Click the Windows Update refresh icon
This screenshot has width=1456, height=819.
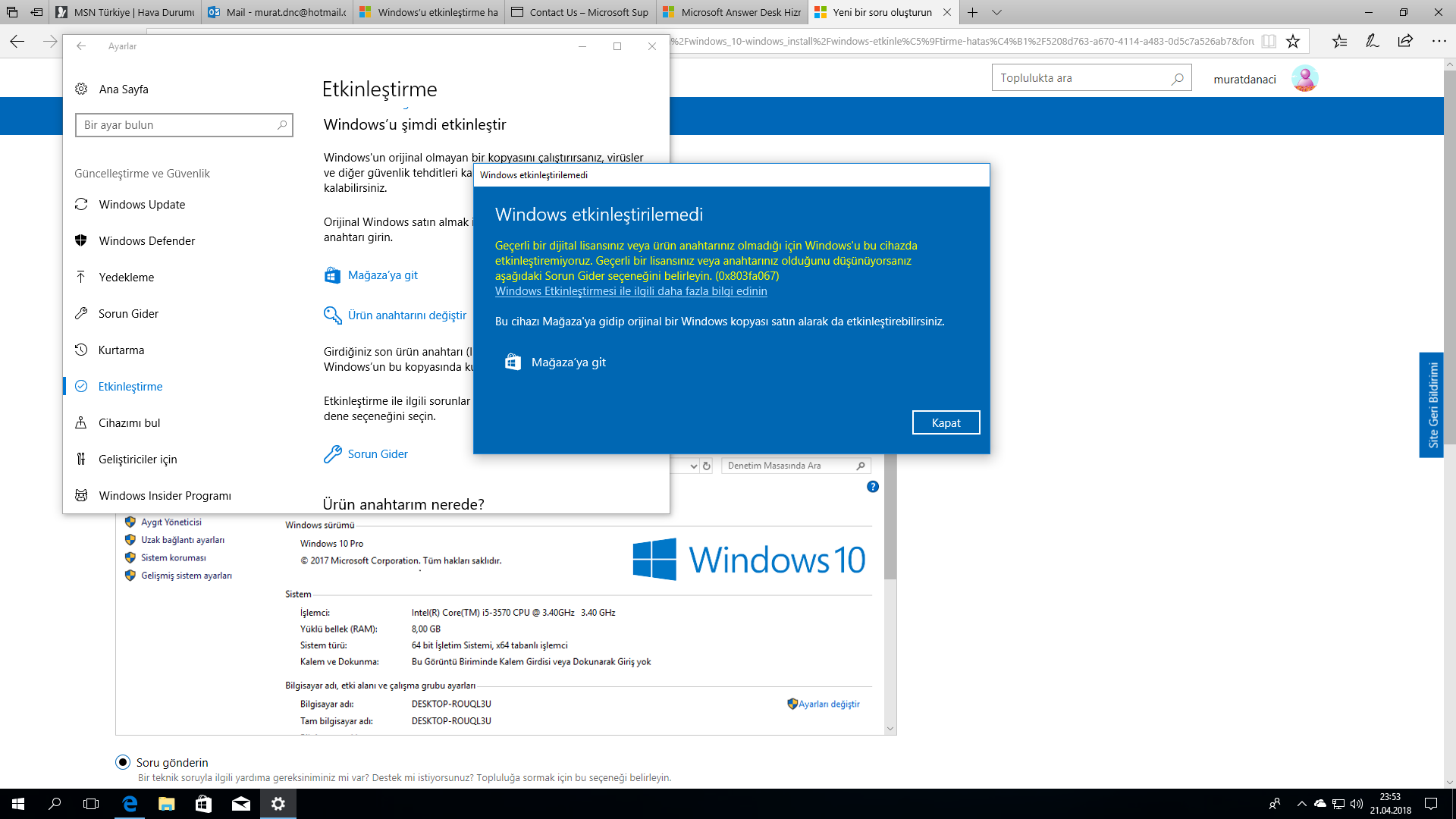81,205
